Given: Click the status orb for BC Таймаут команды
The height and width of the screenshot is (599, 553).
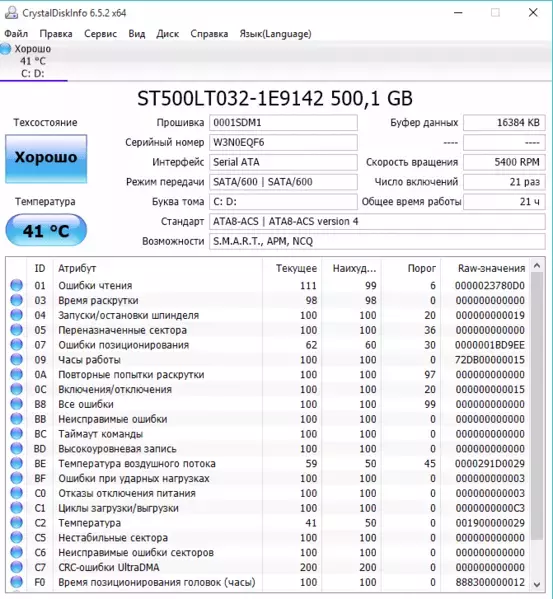Looking at the screenshot, I should (16, 434).
